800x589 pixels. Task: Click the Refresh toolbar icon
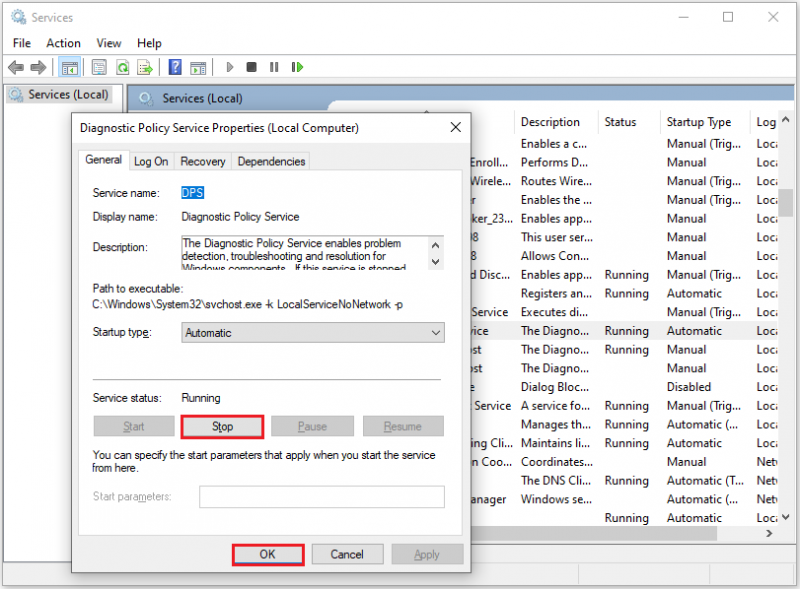pos(123,67)
